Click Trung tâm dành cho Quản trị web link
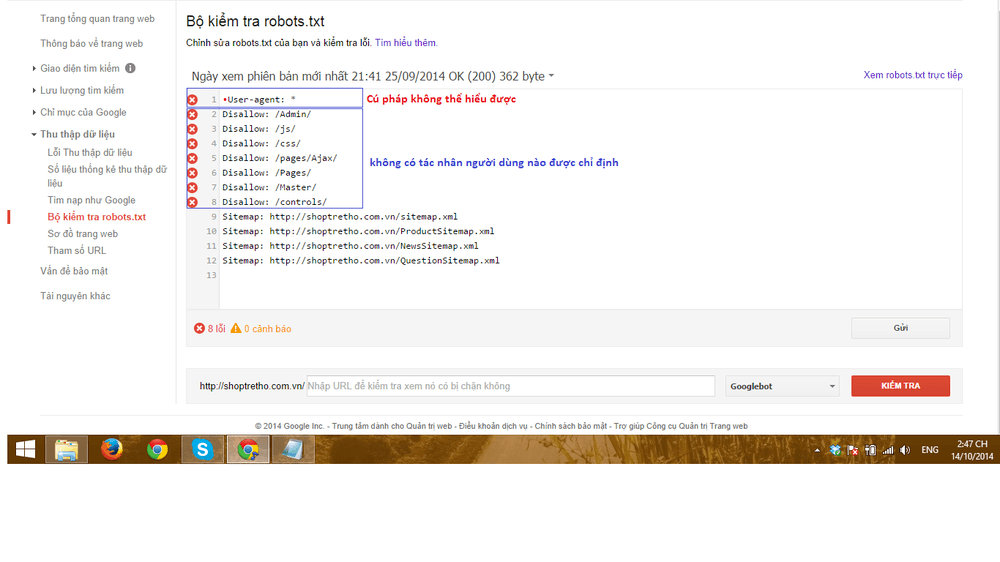This screenshot has width=1000, height=562. point(392,426)
